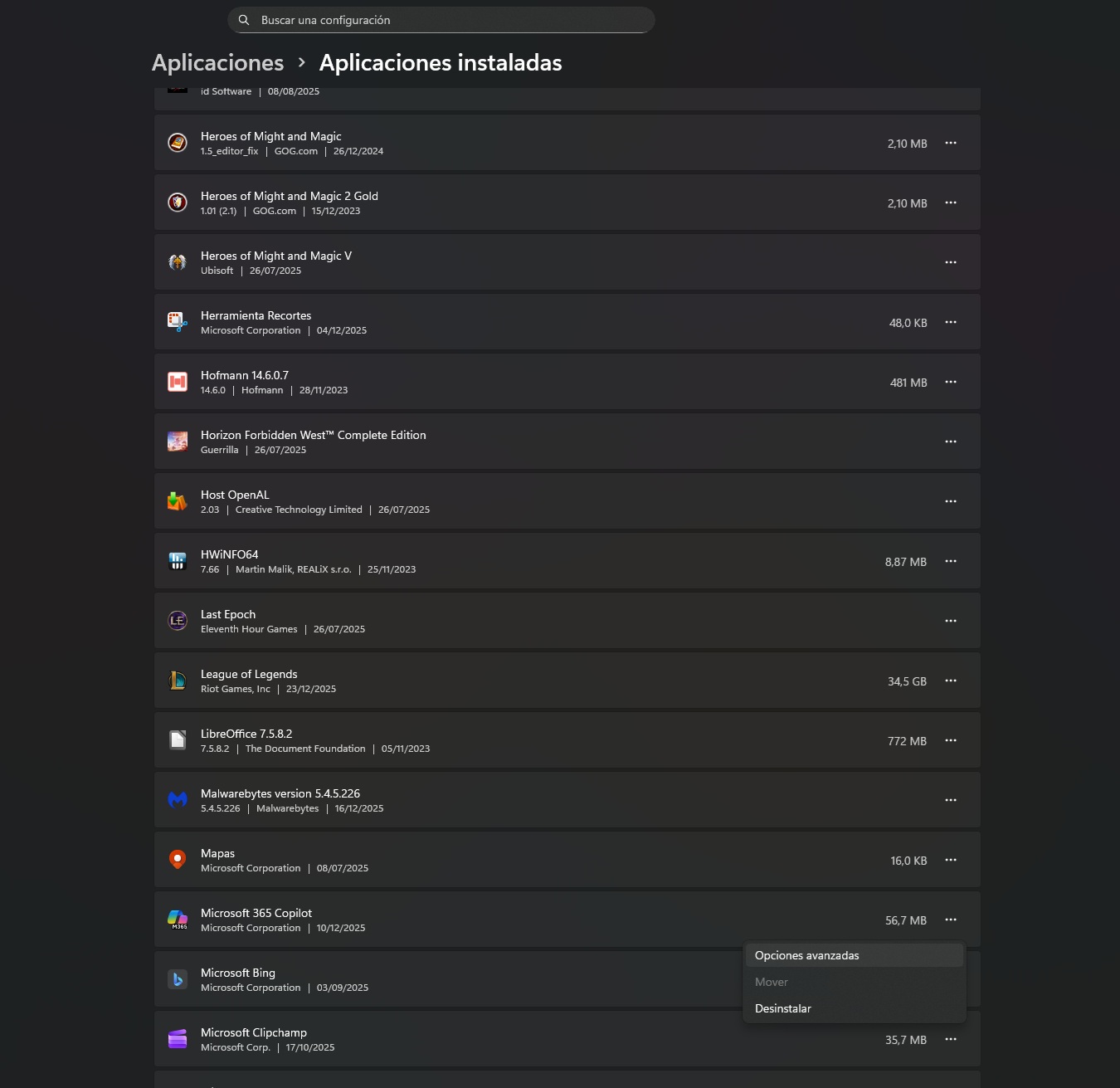This screenshot has width=1120, height=1088.
Task: Click the HWiNFO64 app icon
Action: coord(178,561)
